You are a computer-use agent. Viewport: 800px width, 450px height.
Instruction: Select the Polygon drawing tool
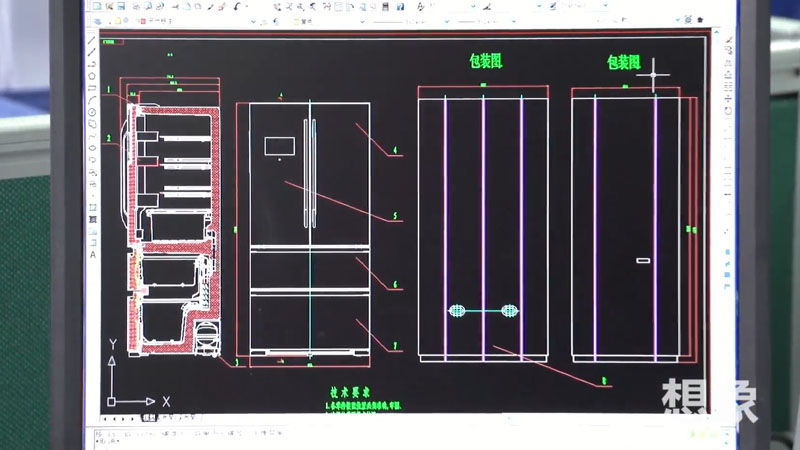[x=92, y=75]
